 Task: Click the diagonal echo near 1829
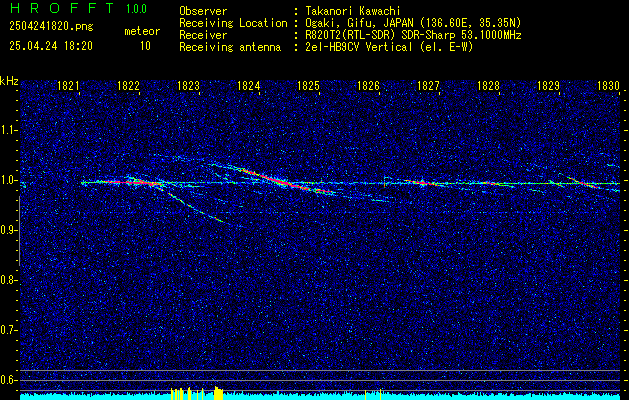point(584,182)
